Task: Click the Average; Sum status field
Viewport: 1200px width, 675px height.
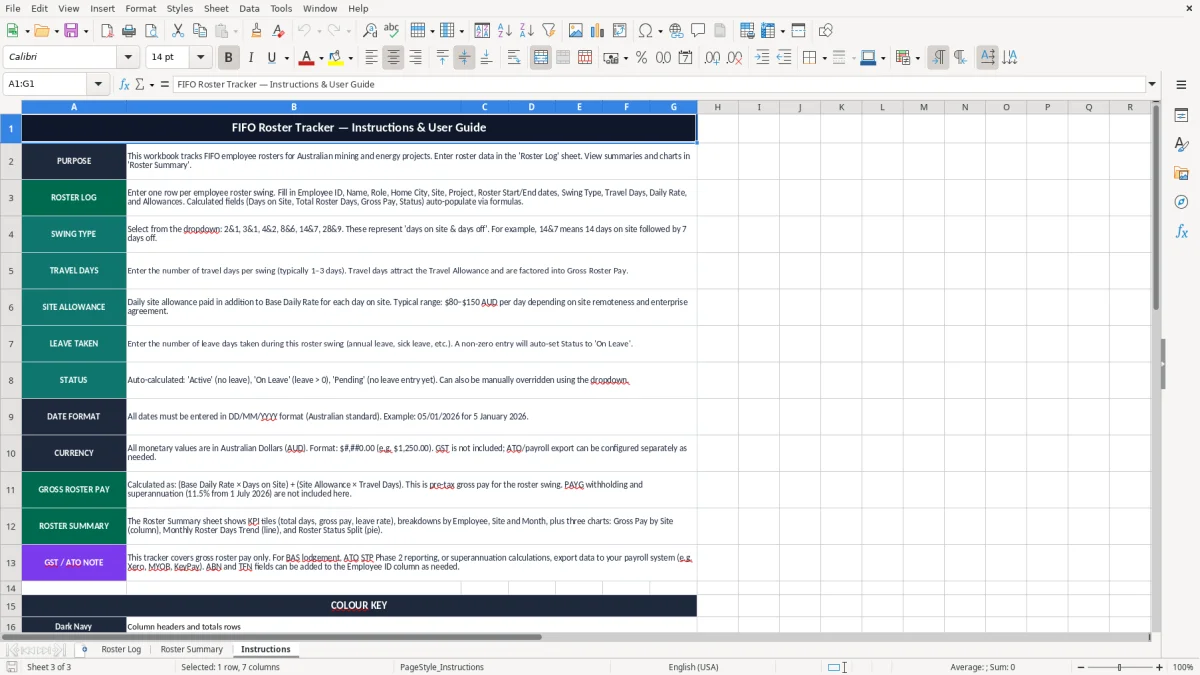Action: (x=982, y=667)
